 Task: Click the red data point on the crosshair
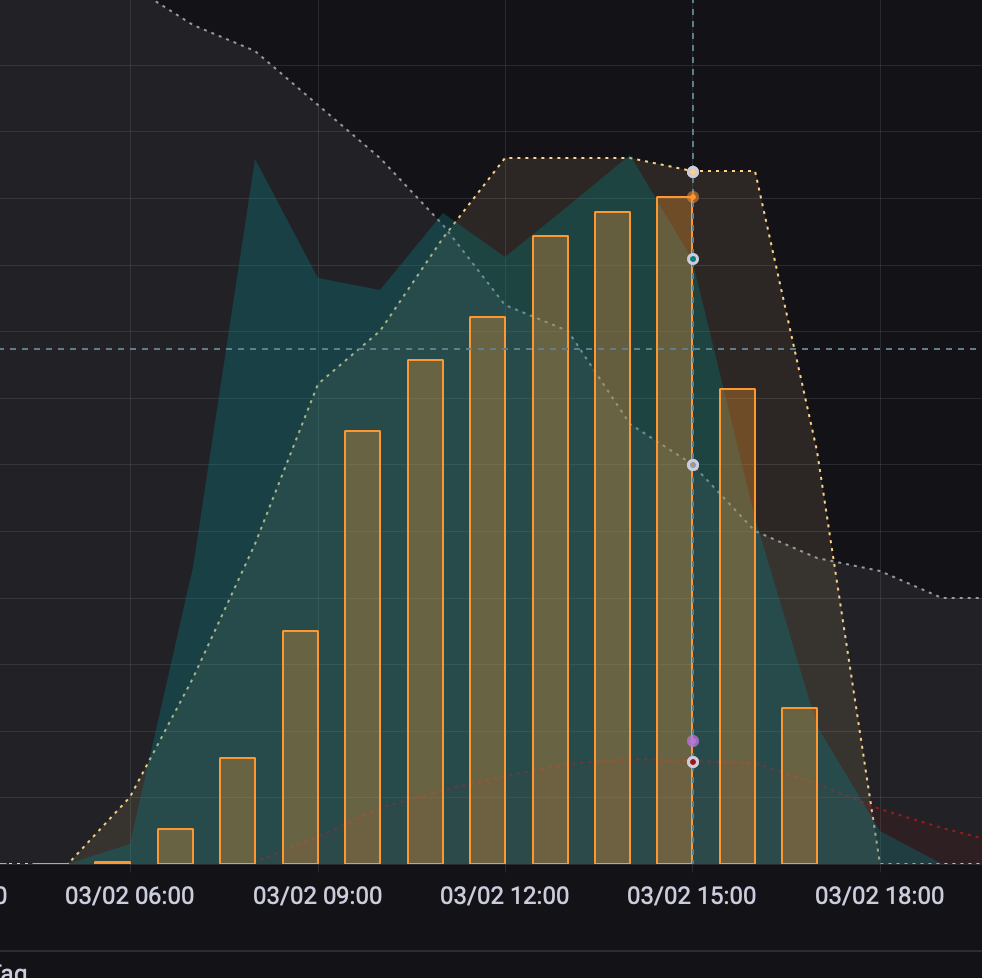point(693,762)
